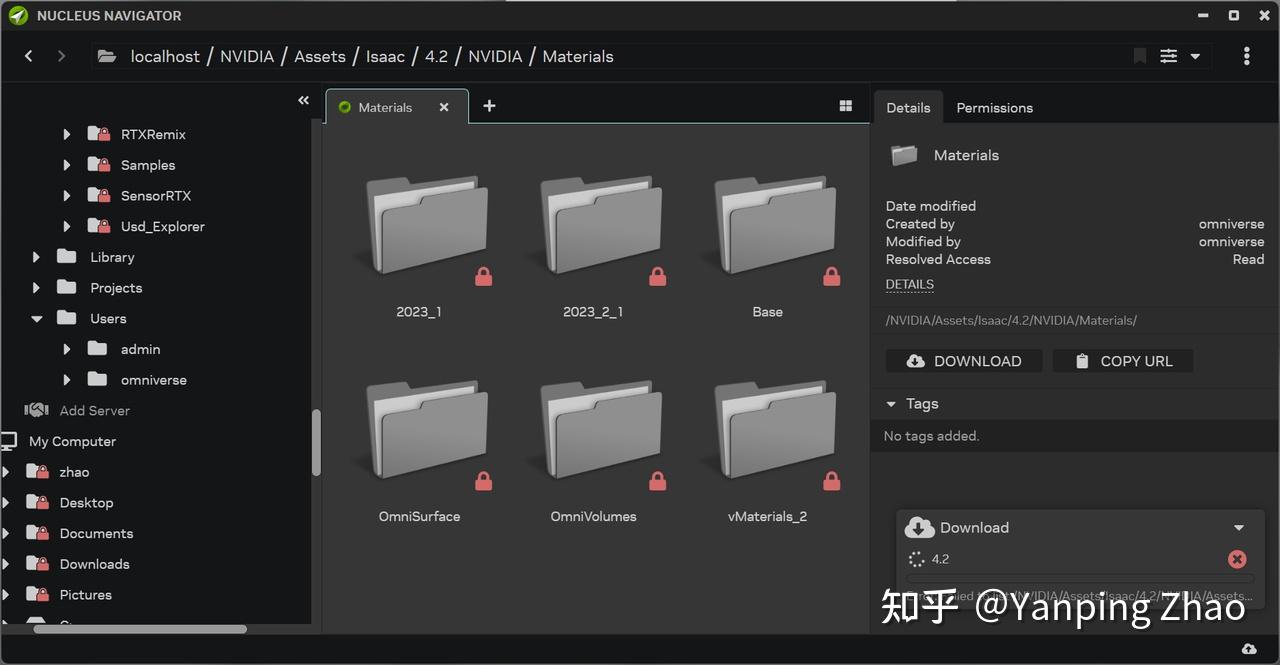This screenshot has width=1280, height=665.
Task: Bookmark the current Materials location
Action: coord(1139,56)
